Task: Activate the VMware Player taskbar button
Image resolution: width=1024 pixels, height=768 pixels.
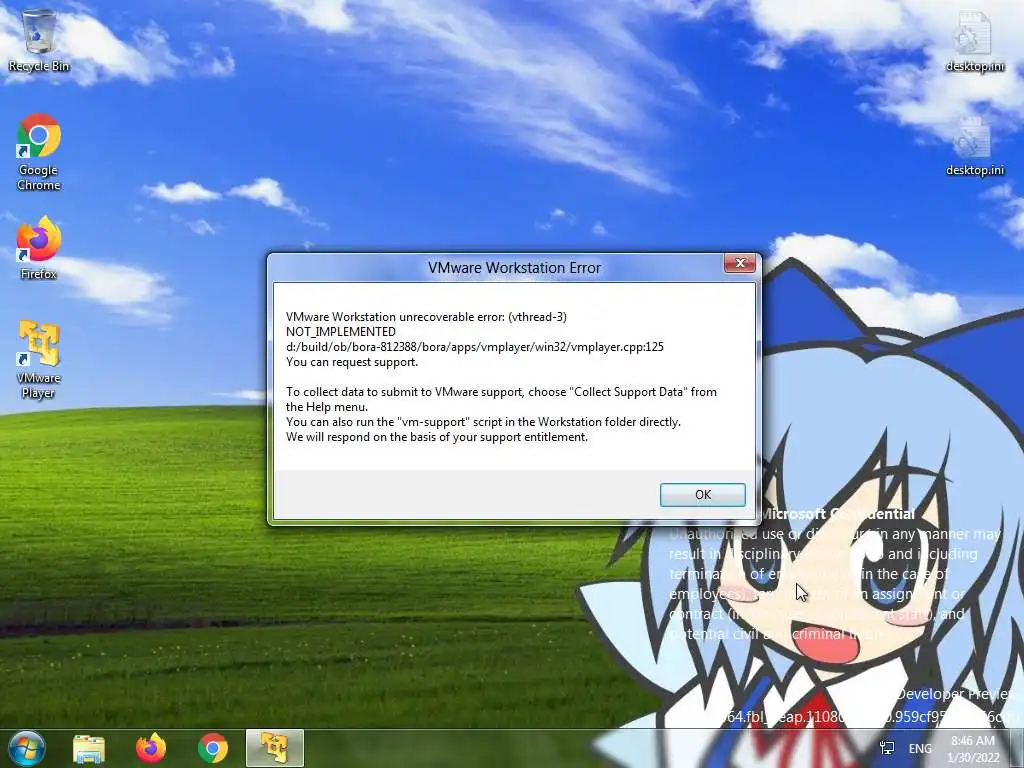Action: [275, 748]
